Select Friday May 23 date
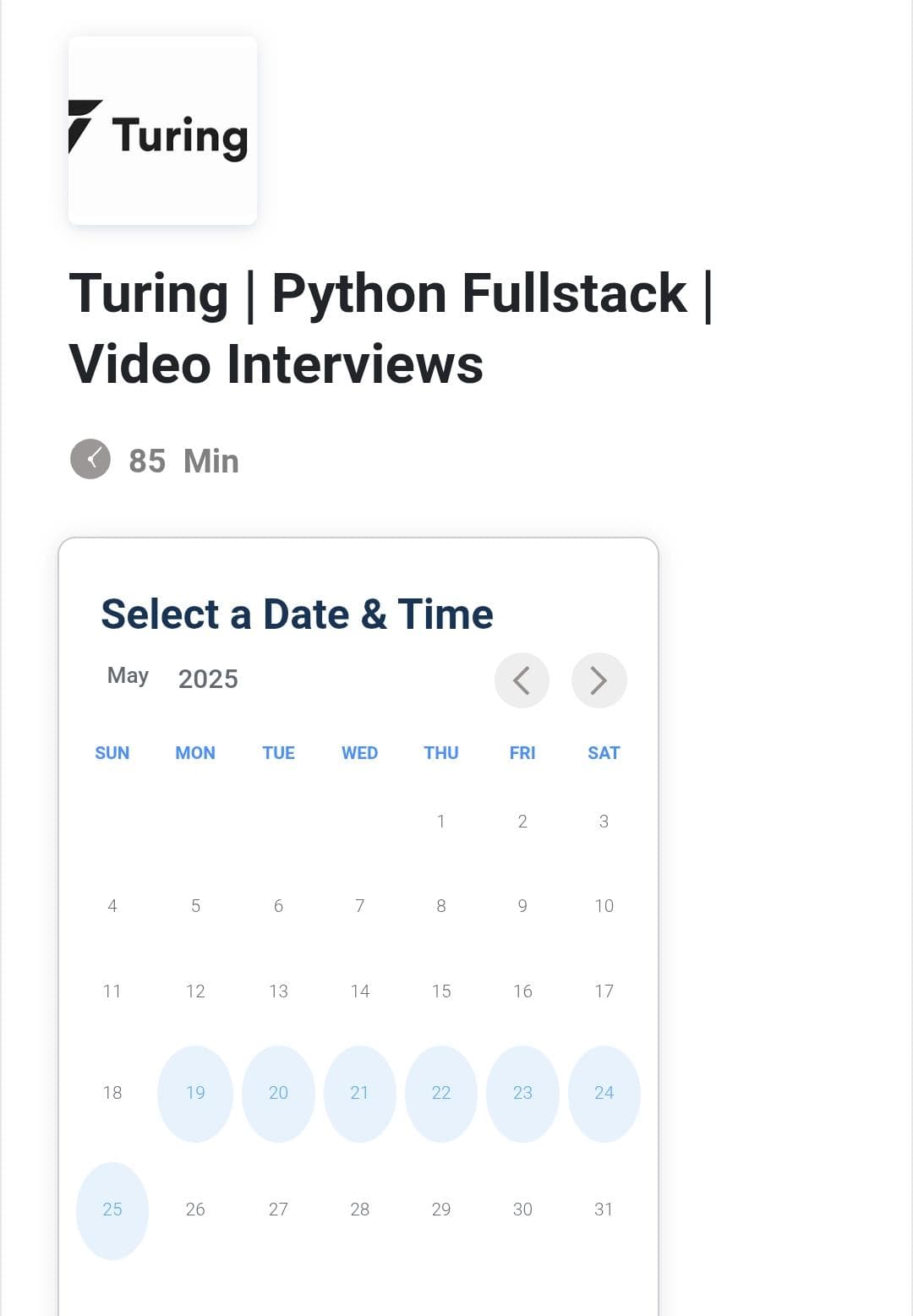The height and width of the screenshot is (1316, 913). [x=522, y=1093]
